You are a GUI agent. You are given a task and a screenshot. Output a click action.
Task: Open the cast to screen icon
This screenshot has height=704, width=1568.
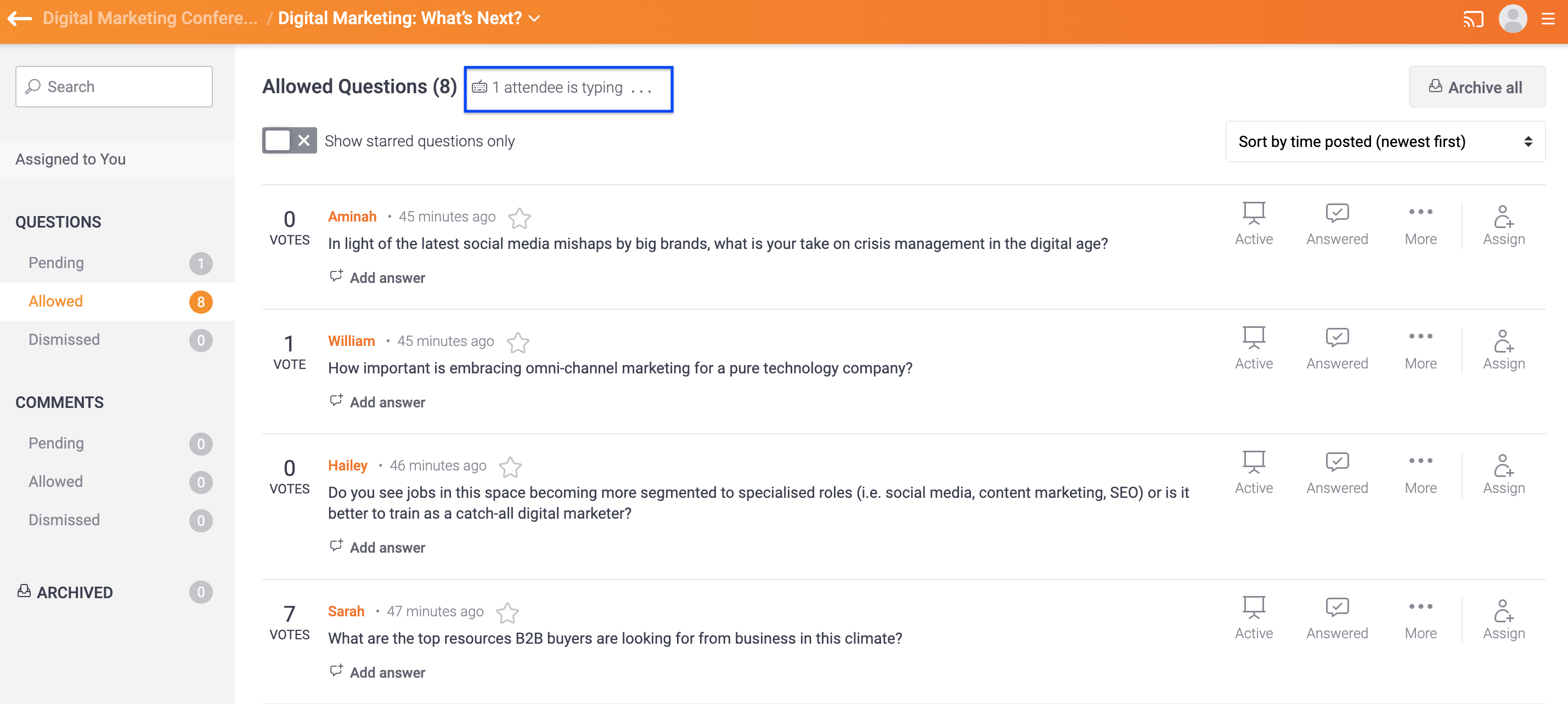click(x=1473, y=19)
